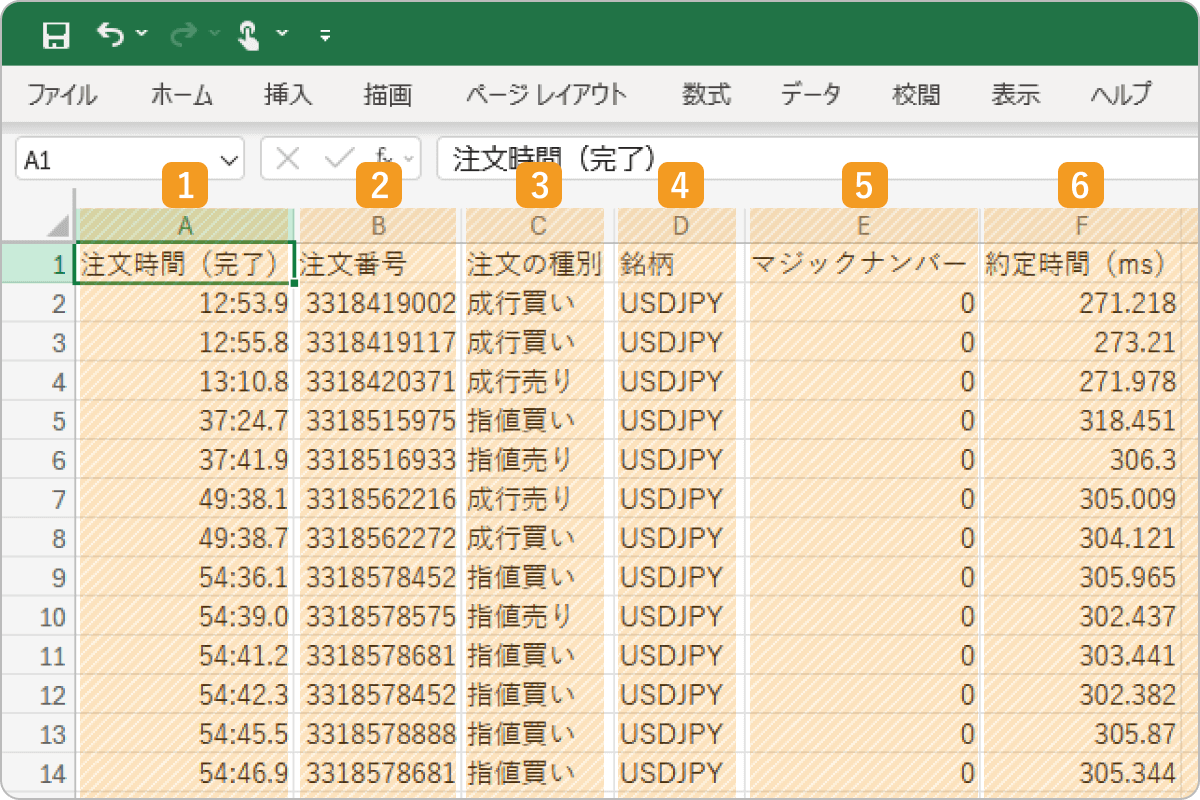Select the cell containing 3318419117
Screen dimensions: 1200x800
(377, 339)
